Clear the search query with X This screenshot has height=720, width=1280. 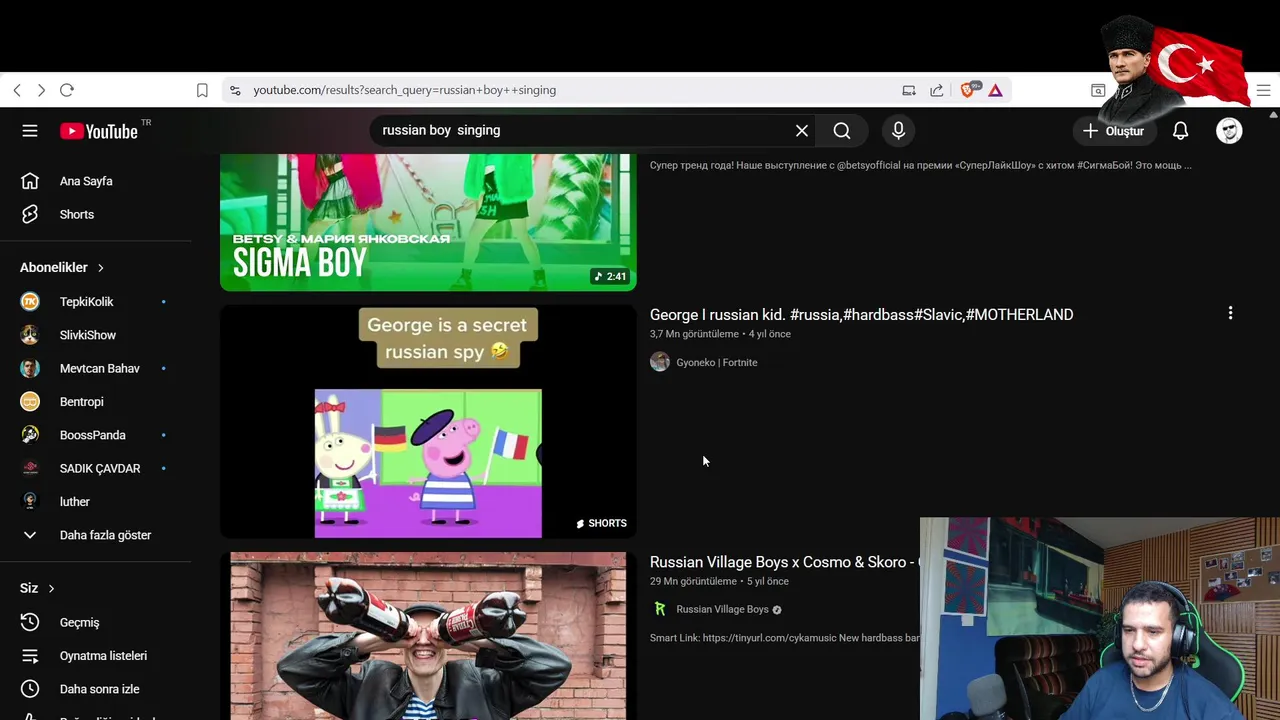pyautogui.click(x=802, y=131)
